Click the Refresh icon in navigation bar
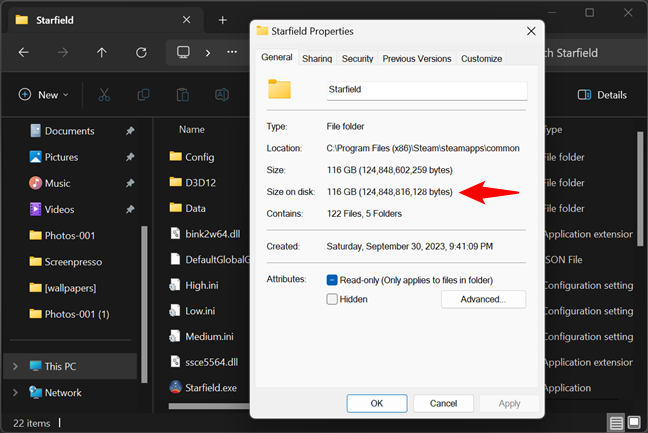 (x=141, y=52)
